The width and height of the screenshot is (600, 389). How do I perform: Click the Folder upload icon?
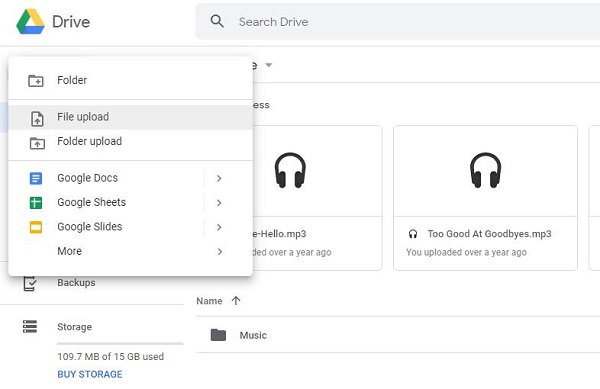pyautogui.click(x=37, y=143)
